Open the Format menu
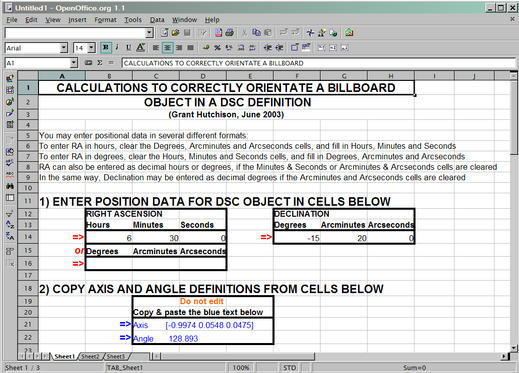 [x=105, y=20]
